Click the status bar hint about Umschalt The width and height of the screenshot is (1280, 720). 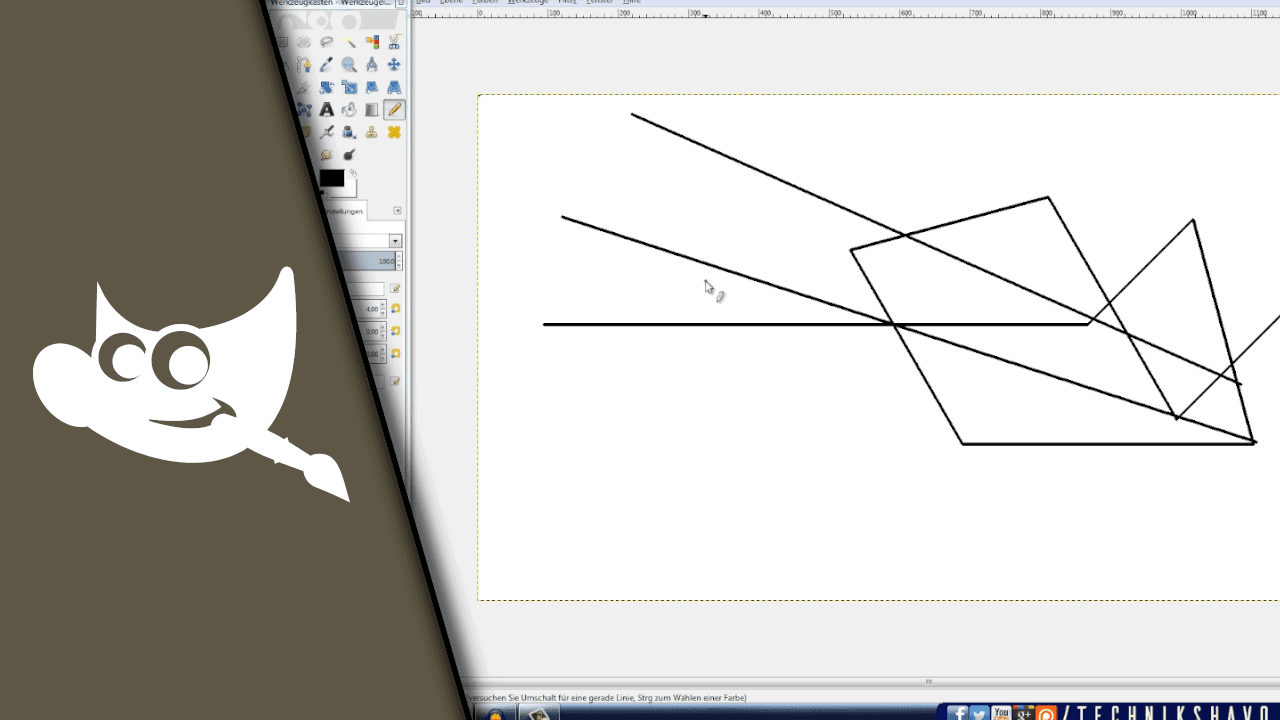pyautogui.click(x=606, y=698)
